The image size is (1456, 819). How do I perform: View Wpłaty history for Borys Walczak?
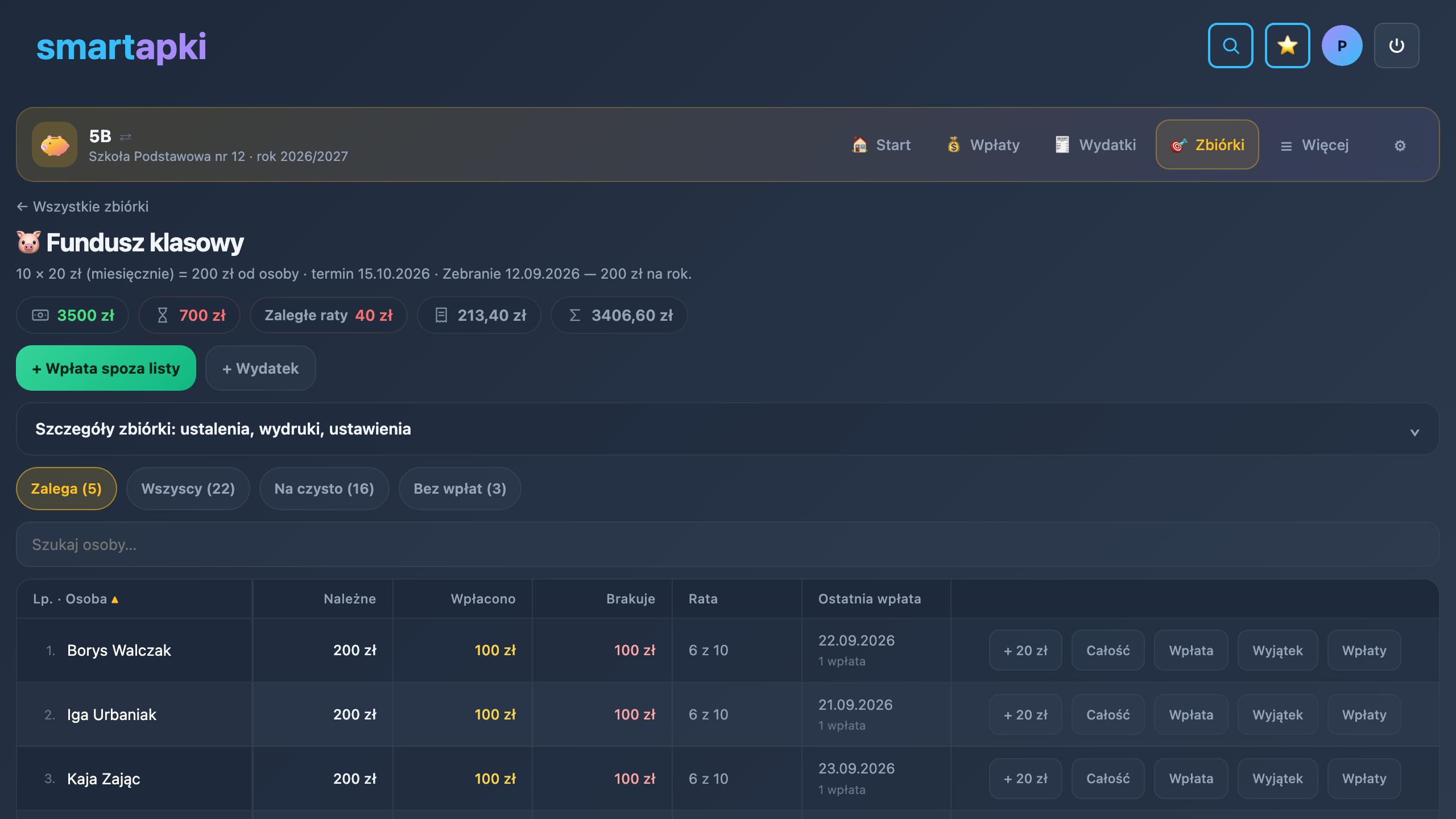[1364, 650]
